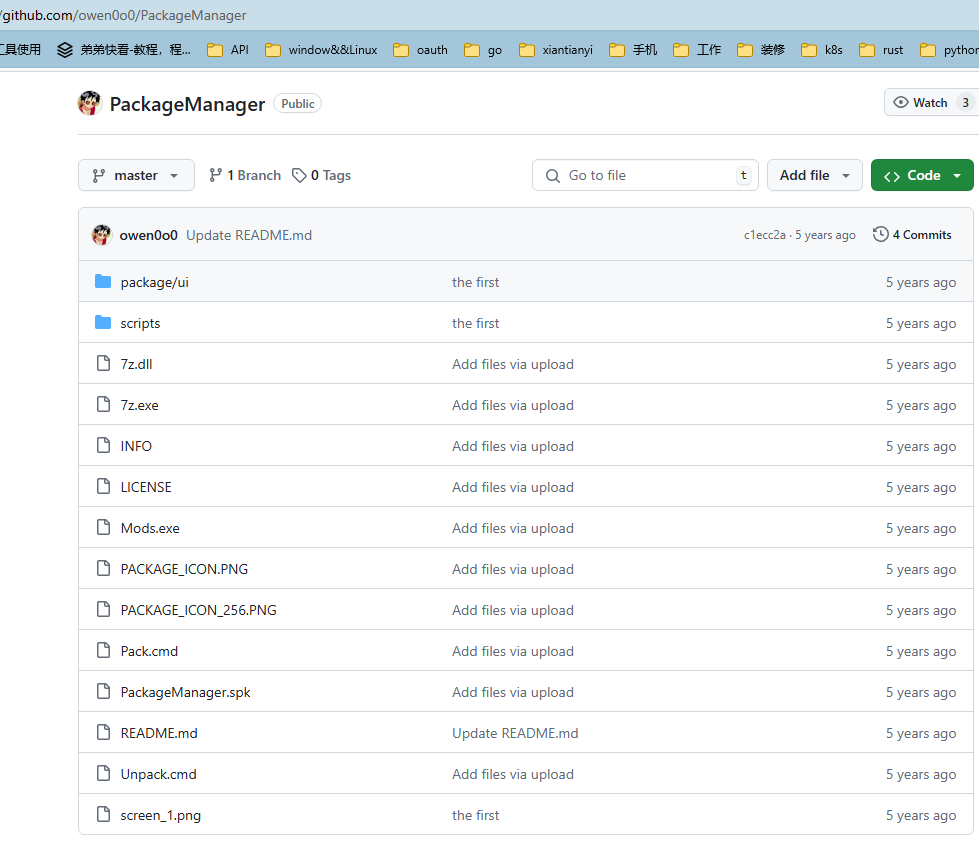Click the file icon next to screen_1.png
979x849 pixels.
(103, 815)
